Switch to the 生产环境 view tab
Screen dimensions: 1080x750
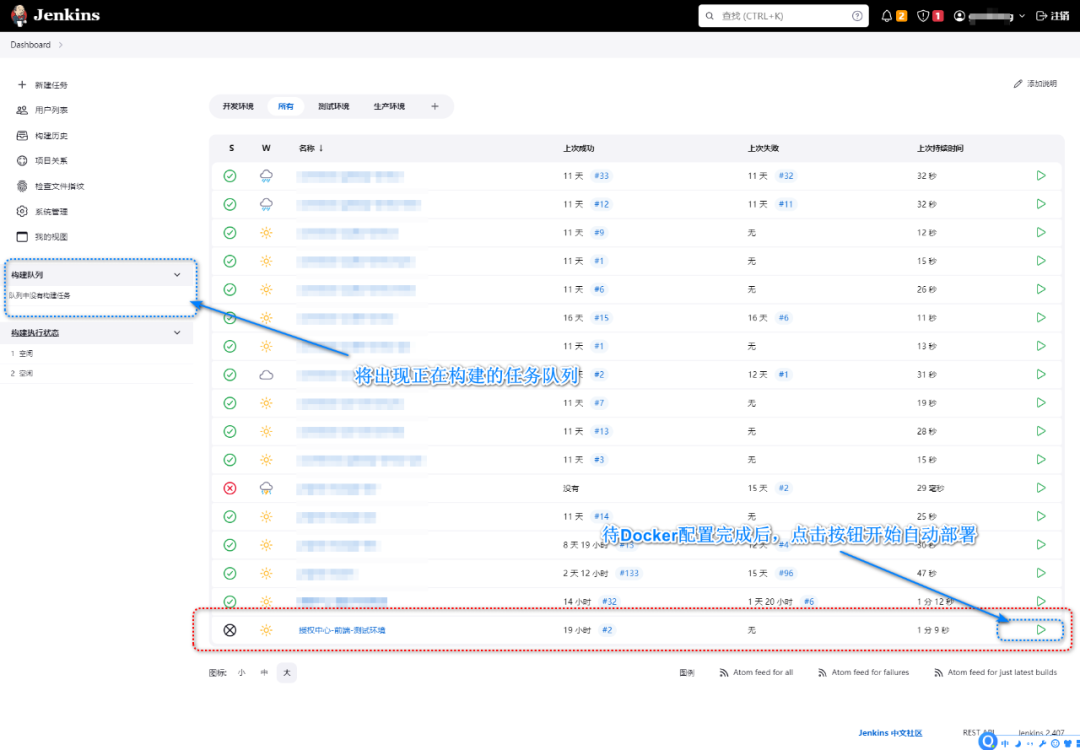[x=388, y=107]
